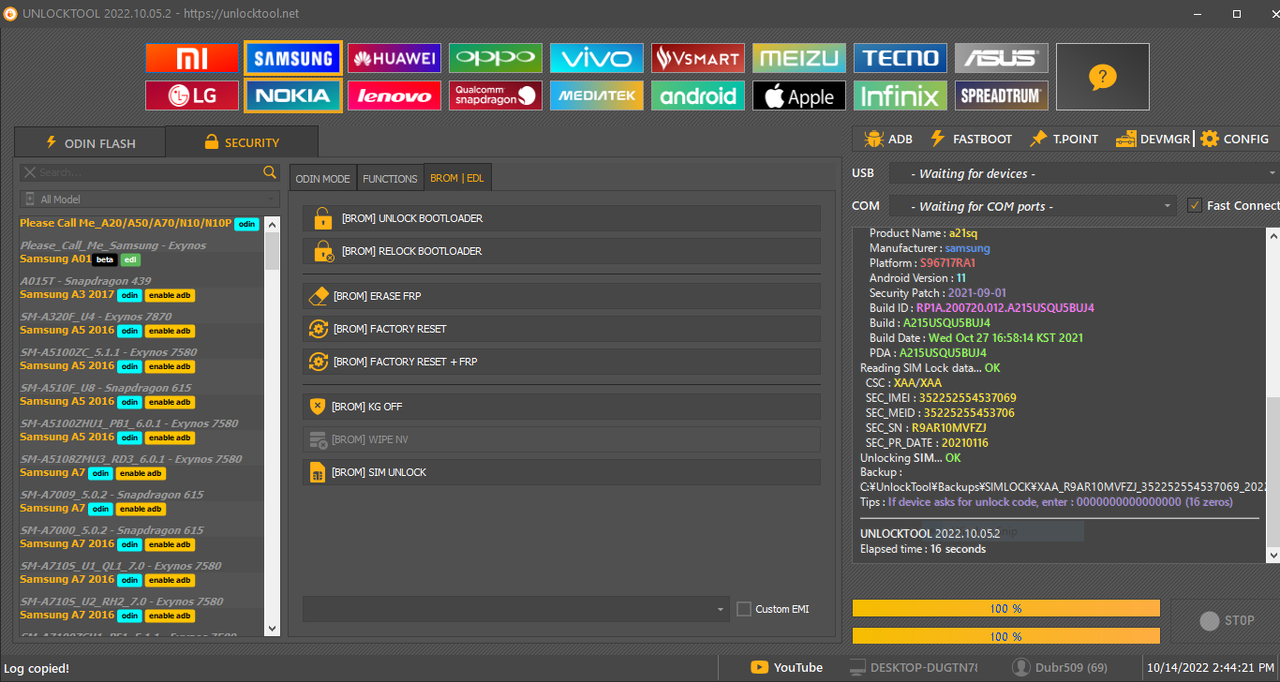This screenshot has width=1280, height=682.
Task: Open the LG brand section
Action: coord(191,96)
